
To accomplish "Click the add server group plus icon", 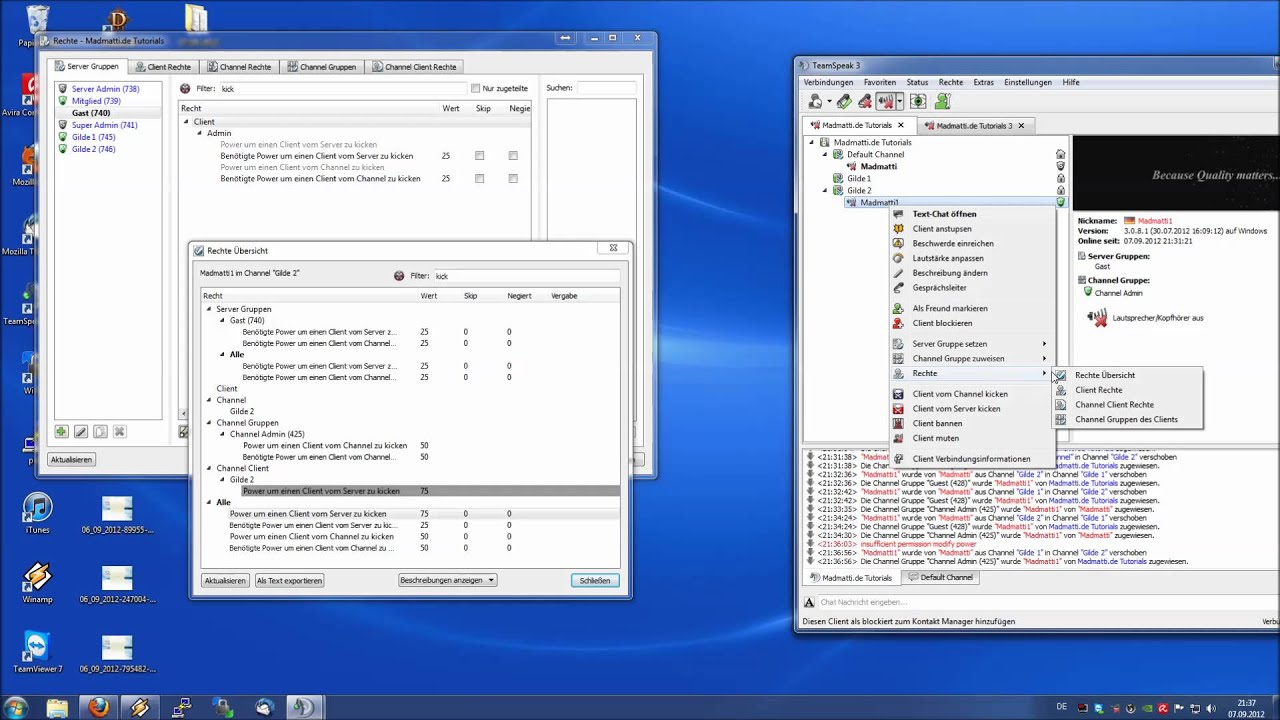I will [62, 432].
